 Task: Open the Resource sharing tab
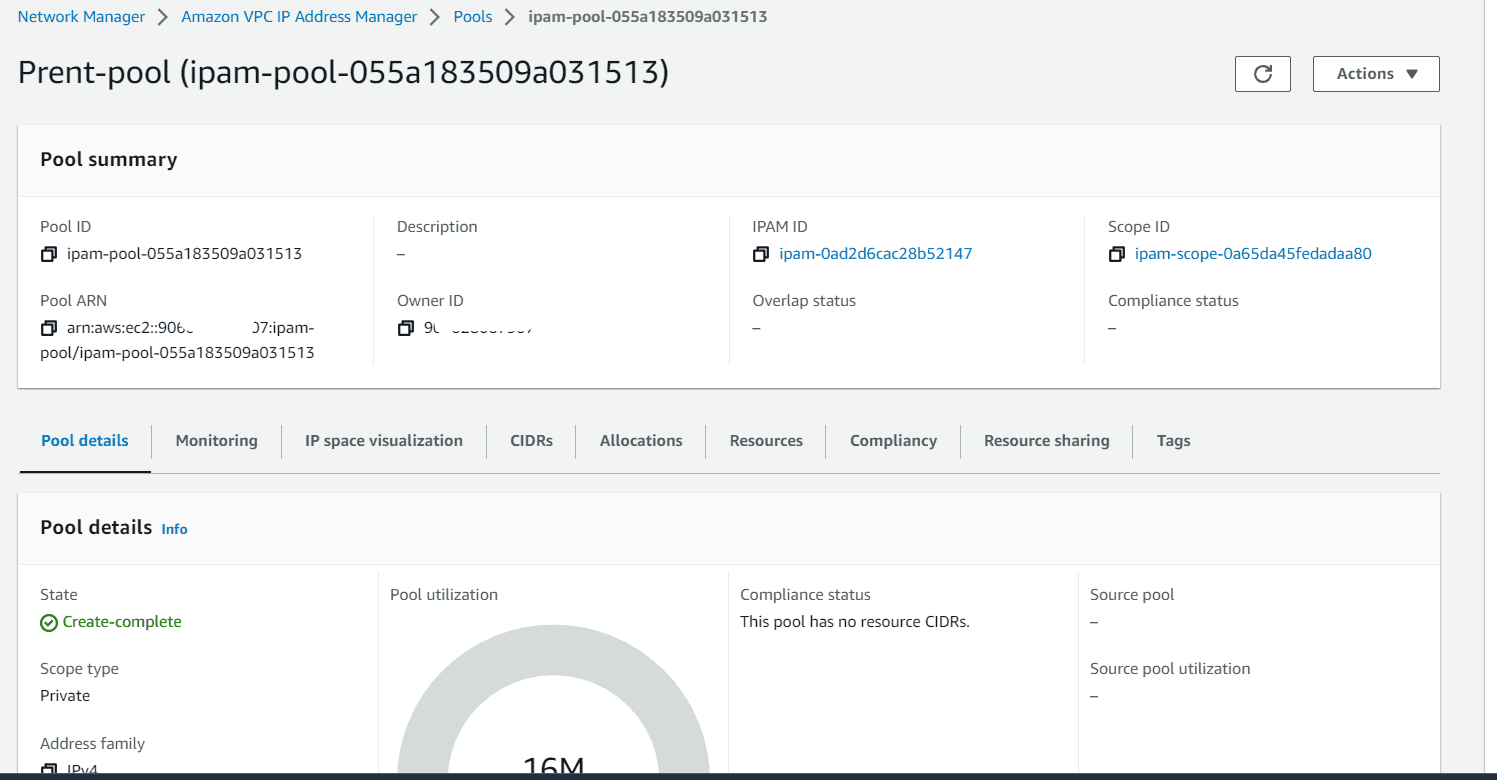point(1046,441)
